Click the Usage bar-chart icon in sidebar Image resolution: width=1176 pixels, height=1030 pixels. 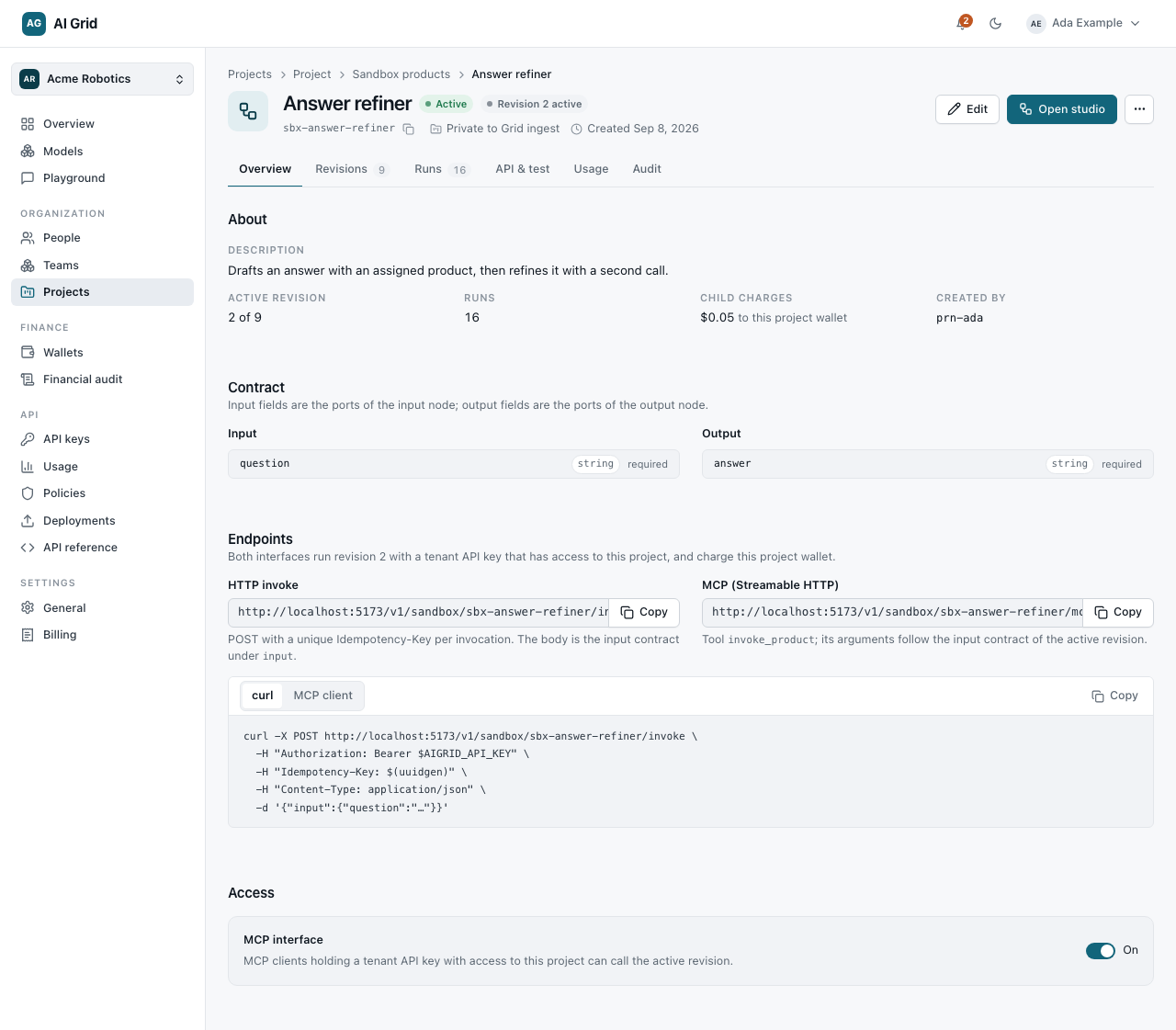click(28, 467)
